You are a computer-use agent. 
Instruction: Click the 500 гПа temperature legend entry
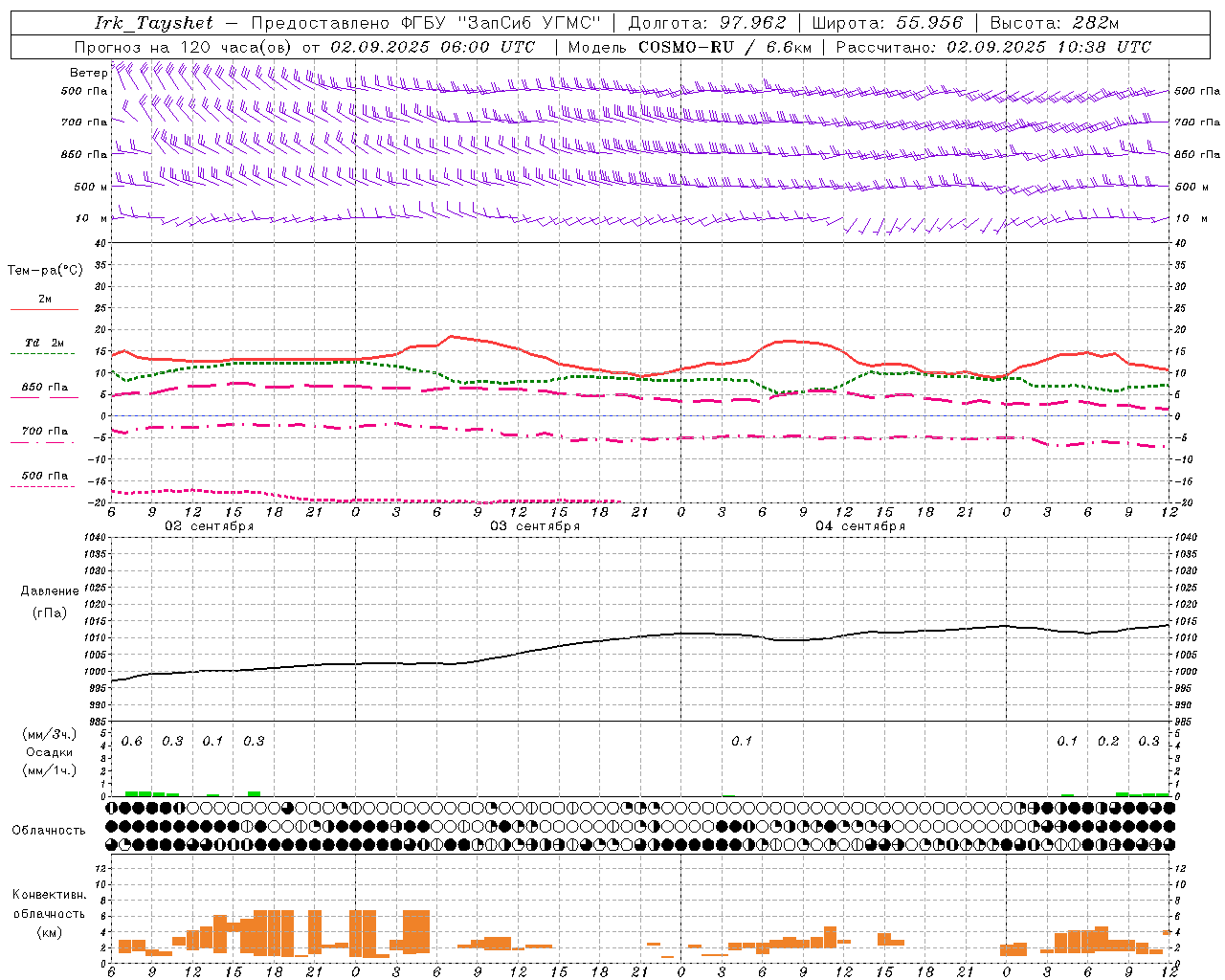click(45, 476)
